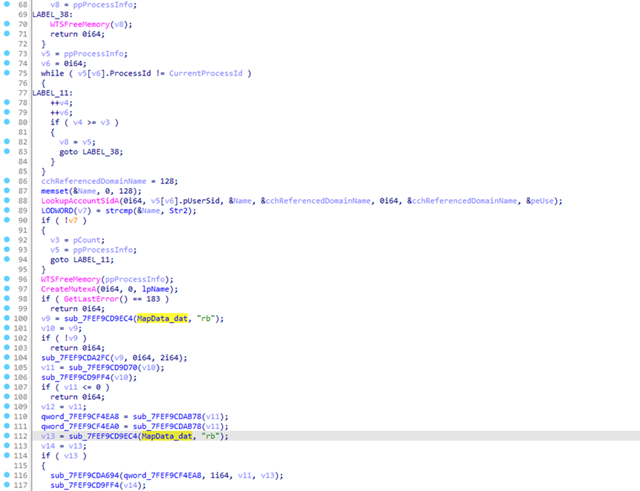Viewport: 640px width, 491px height.
Task: Click CurrentProcessId in the while condition
Action: click(x=206, y=73)
